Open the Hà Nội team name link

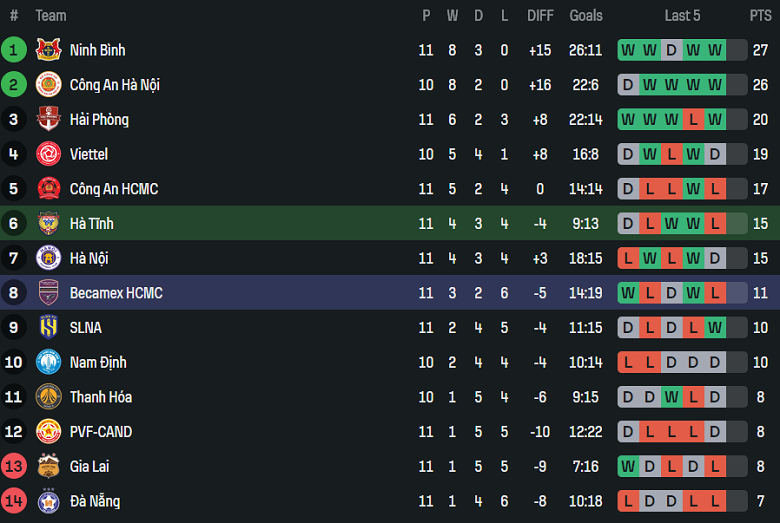click(89, 258)
